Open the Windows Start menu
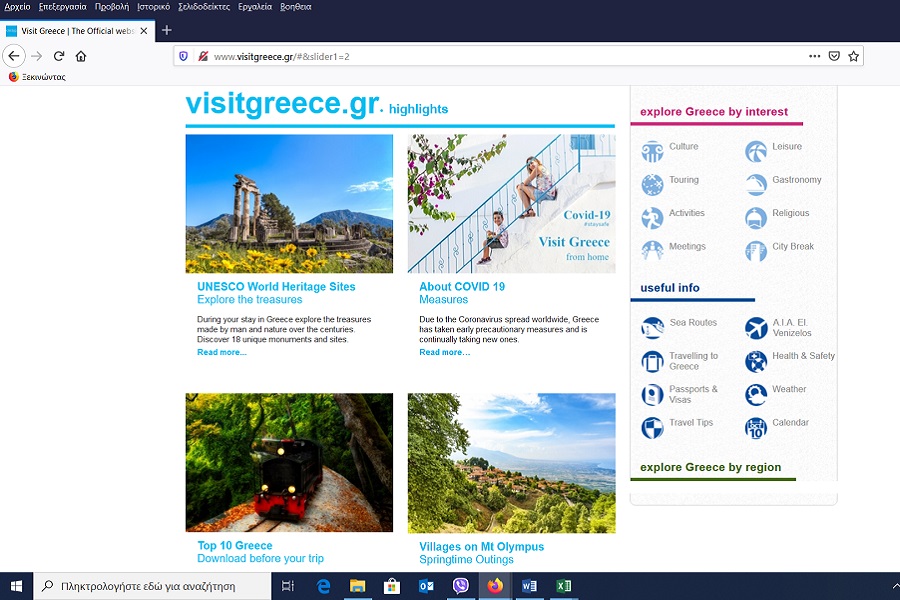The height and width of the screenshot is (600, 900). tap(16, 586)
